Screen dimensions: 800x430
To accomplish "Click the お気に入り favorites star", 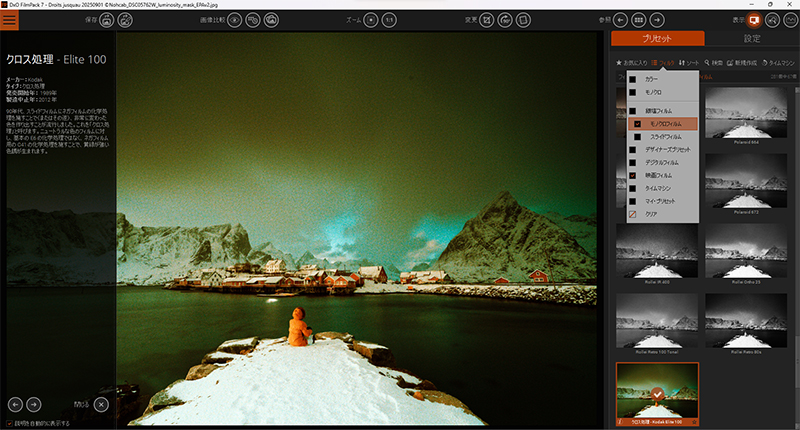I will tap(632, 63).
